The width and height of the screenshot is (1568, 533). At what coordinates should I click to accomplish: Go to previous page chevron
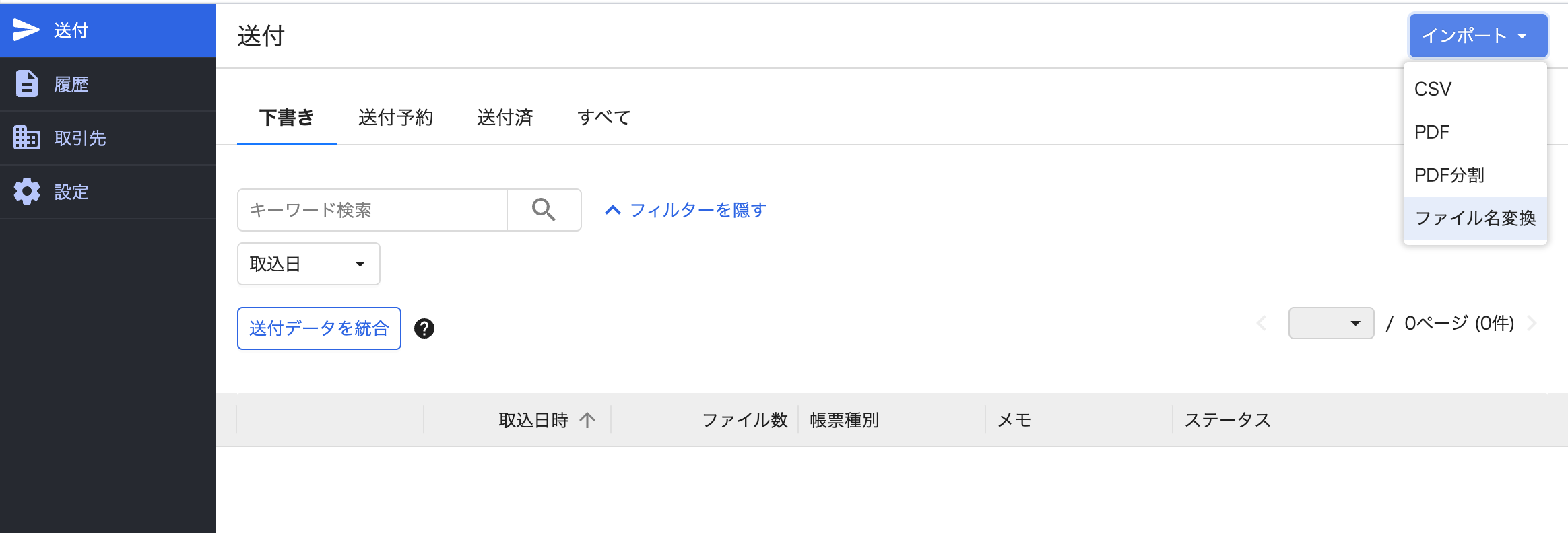[1262, 323]
